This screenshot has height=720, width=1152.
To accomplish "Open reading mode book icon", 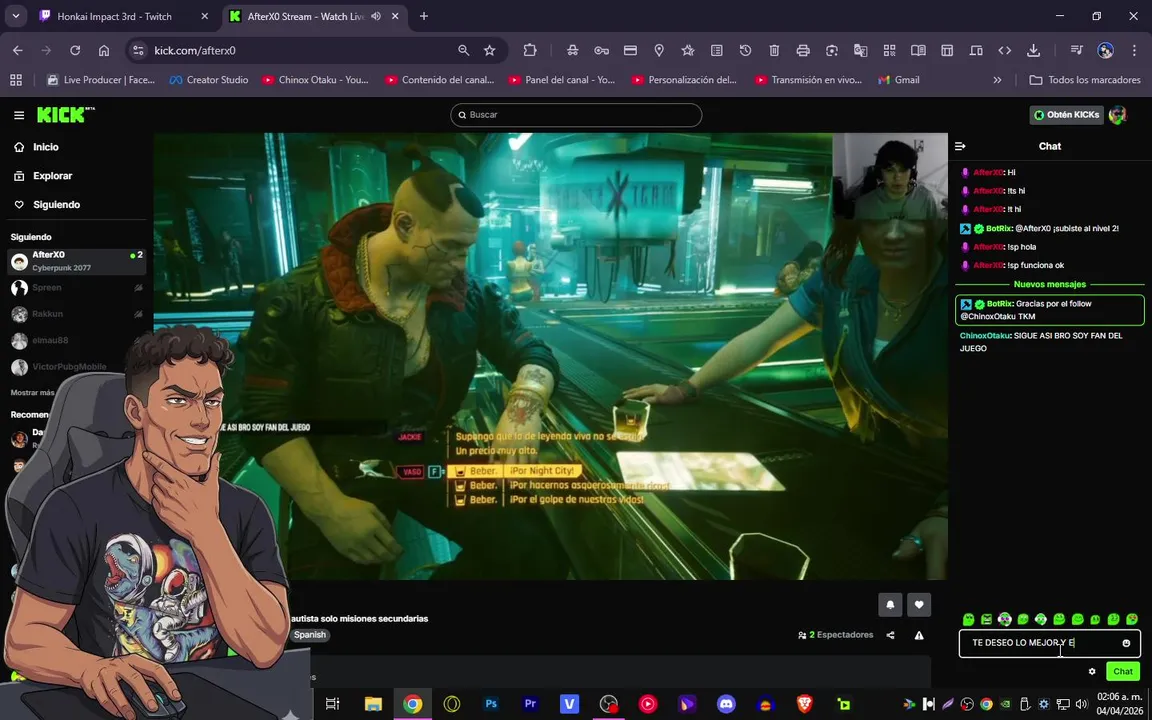I will click(918, 51).
